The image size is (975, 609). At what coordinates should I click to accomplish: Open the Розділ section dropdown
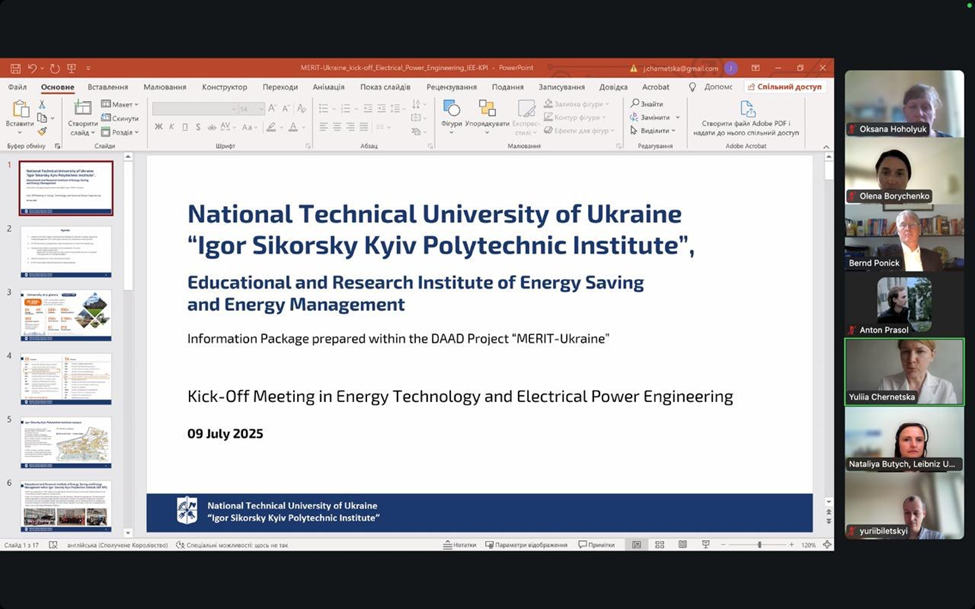point(120,132)
